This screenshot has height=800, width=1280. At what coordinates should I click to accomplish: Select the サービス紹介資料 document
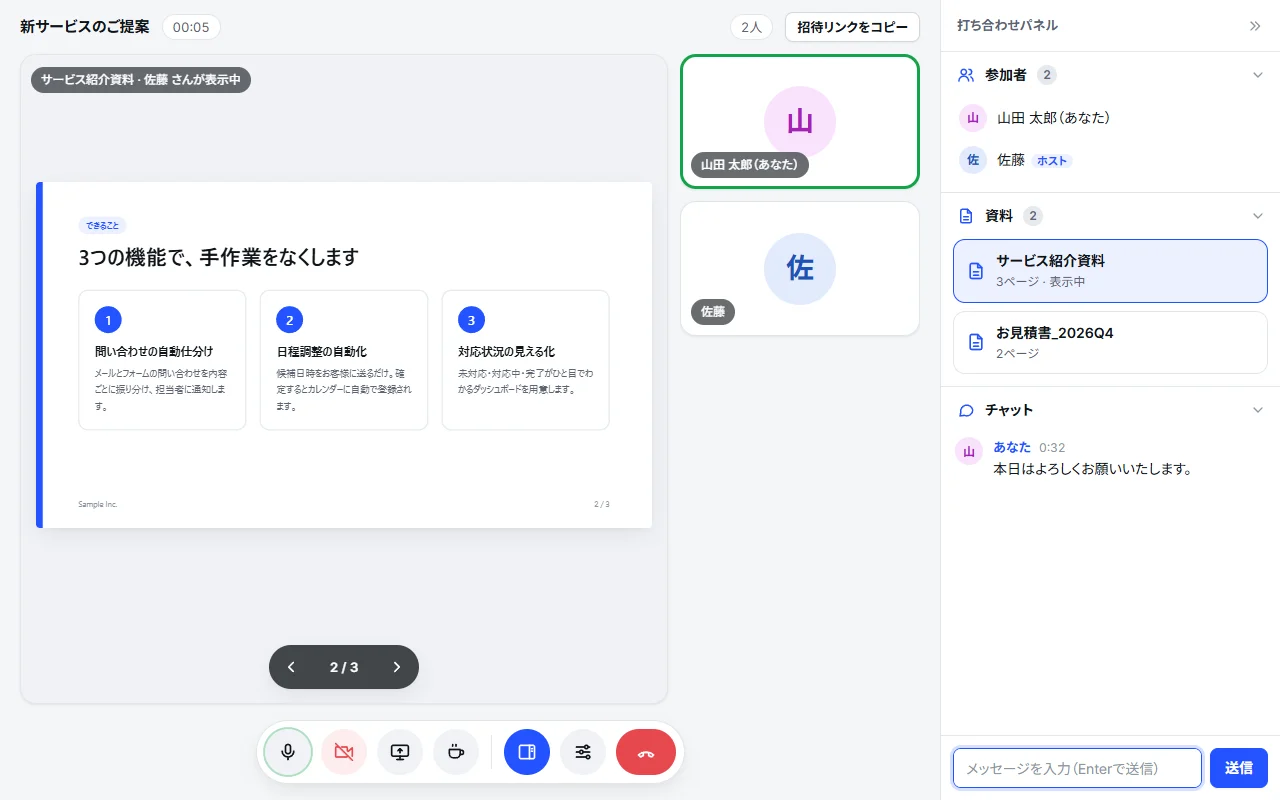pos(1110,271)
